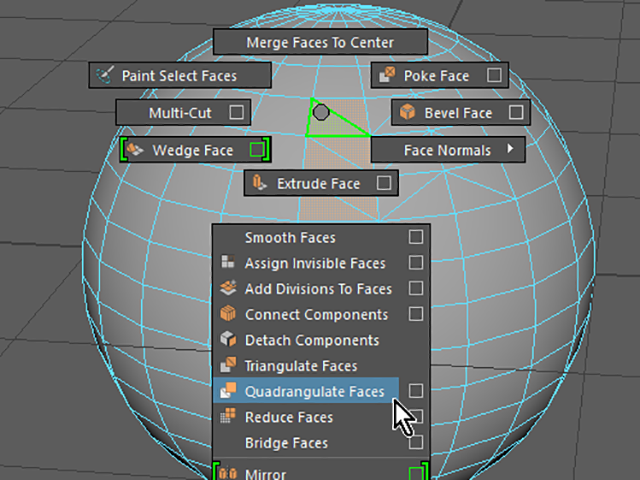Click the Poke Face icon

(387, 75)
